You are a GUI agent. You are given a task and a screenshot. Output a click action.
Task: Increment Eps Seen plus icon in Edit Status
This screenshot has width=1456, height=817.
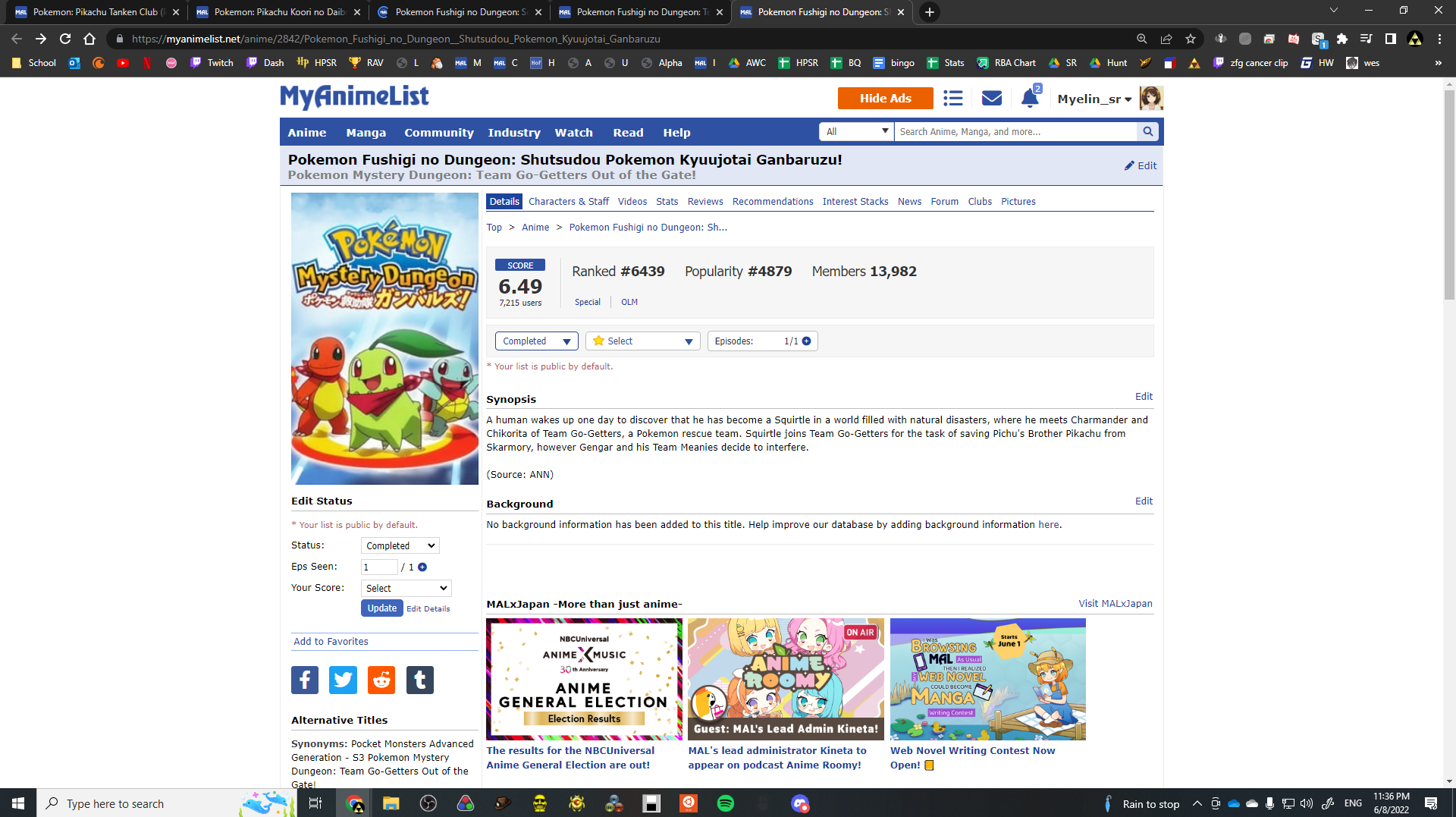point(422,567)
